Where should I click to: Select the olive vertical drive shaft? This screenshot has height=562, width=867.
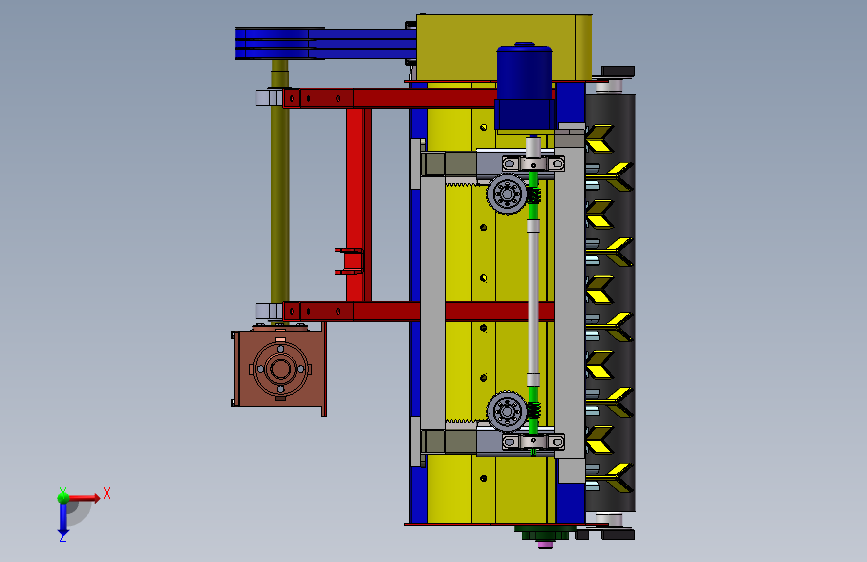[280, 191]
